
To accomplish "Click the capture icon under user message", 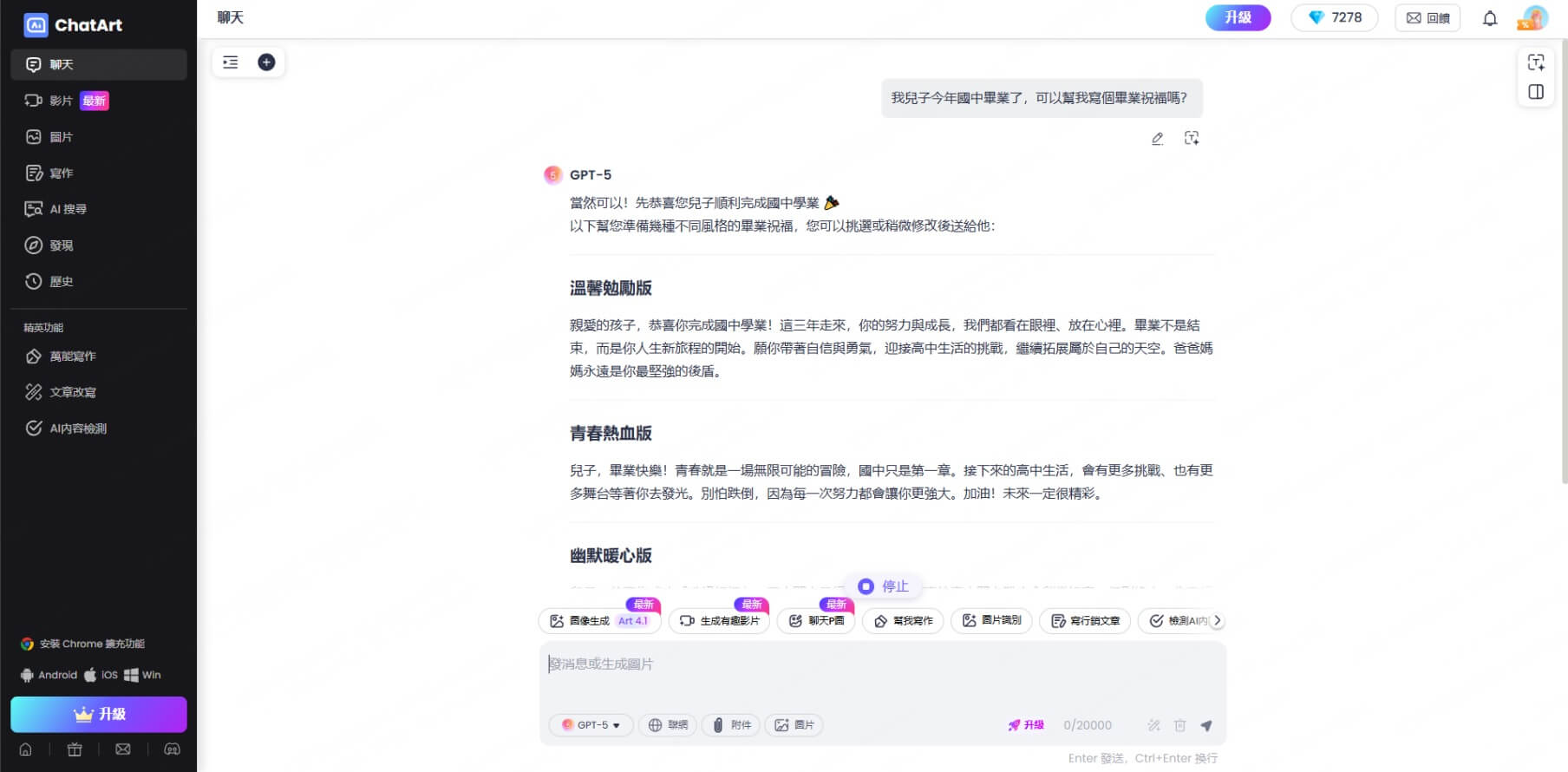I will [x=1192, y=139].
